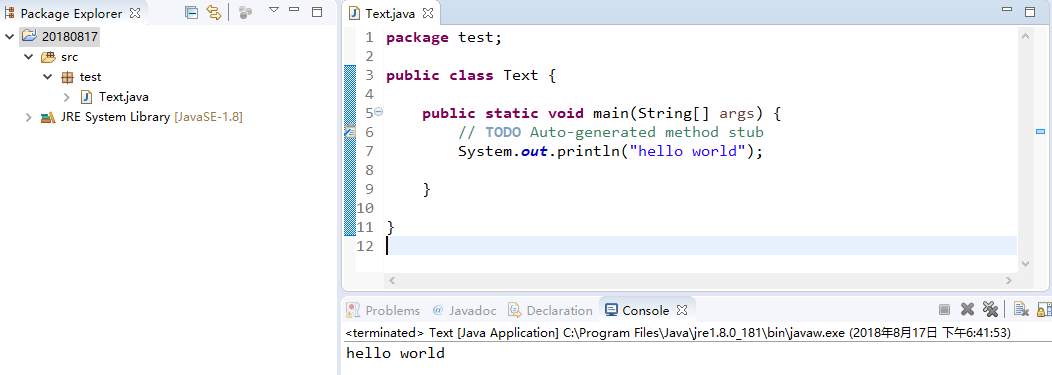
Task: Fold the main method at line 5
Action: coord(378,113)
